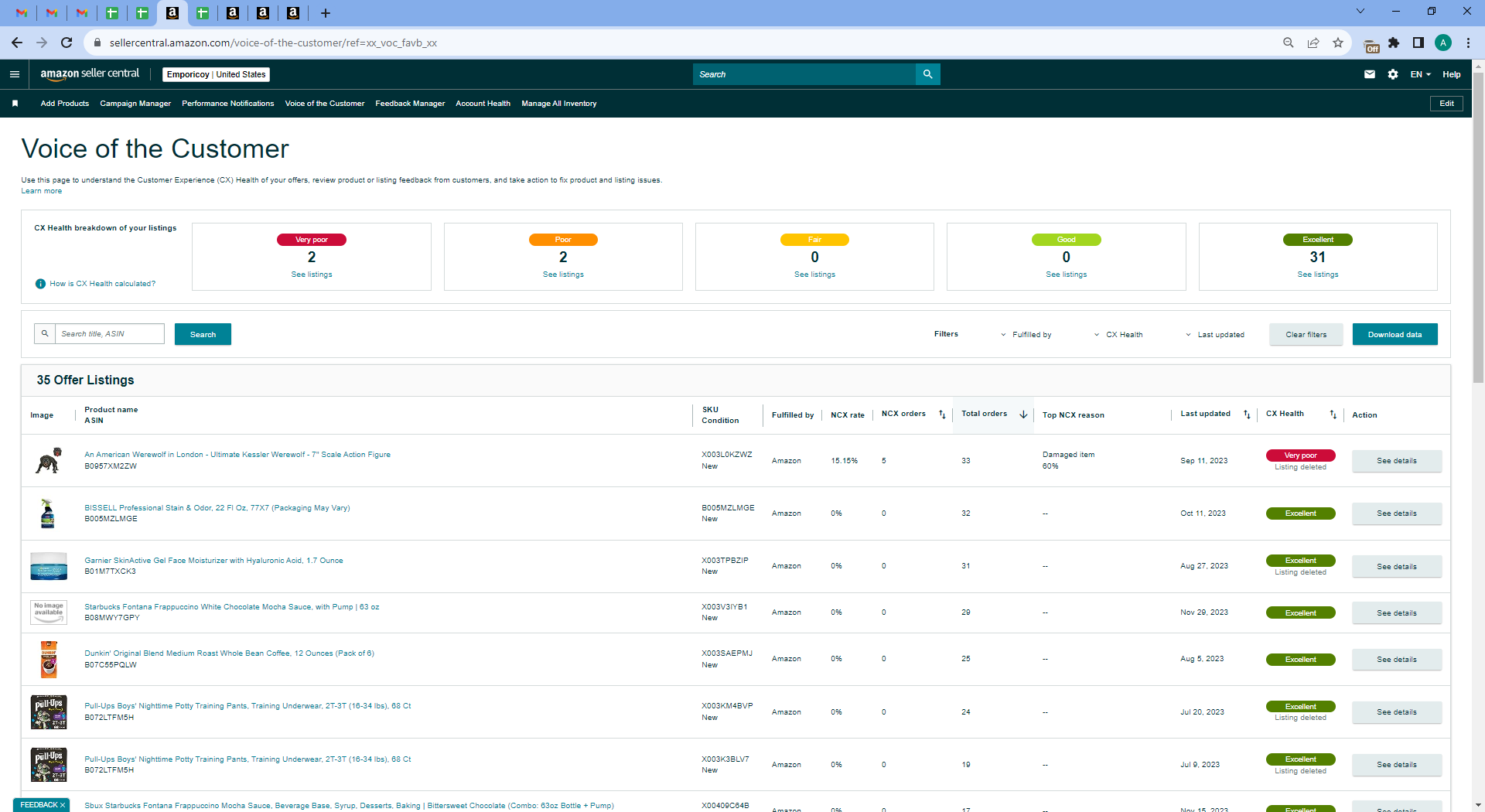Screen dimensions: 1485x812
Task: Toggle the browser side panel icon
Action: 1418,43
